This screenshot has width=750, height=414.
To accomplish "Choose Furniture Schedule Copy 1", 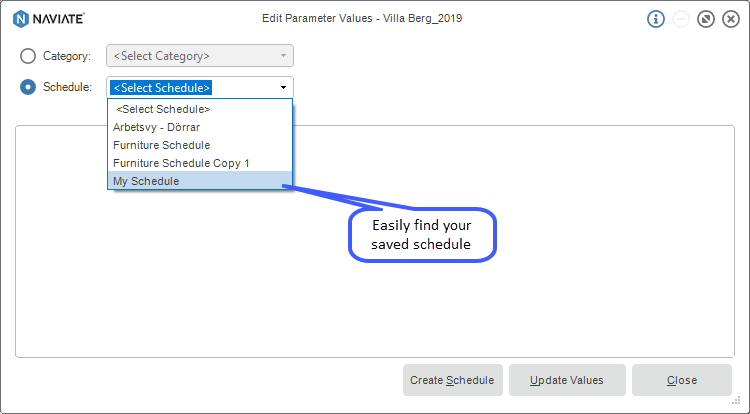I will (181, 163).
